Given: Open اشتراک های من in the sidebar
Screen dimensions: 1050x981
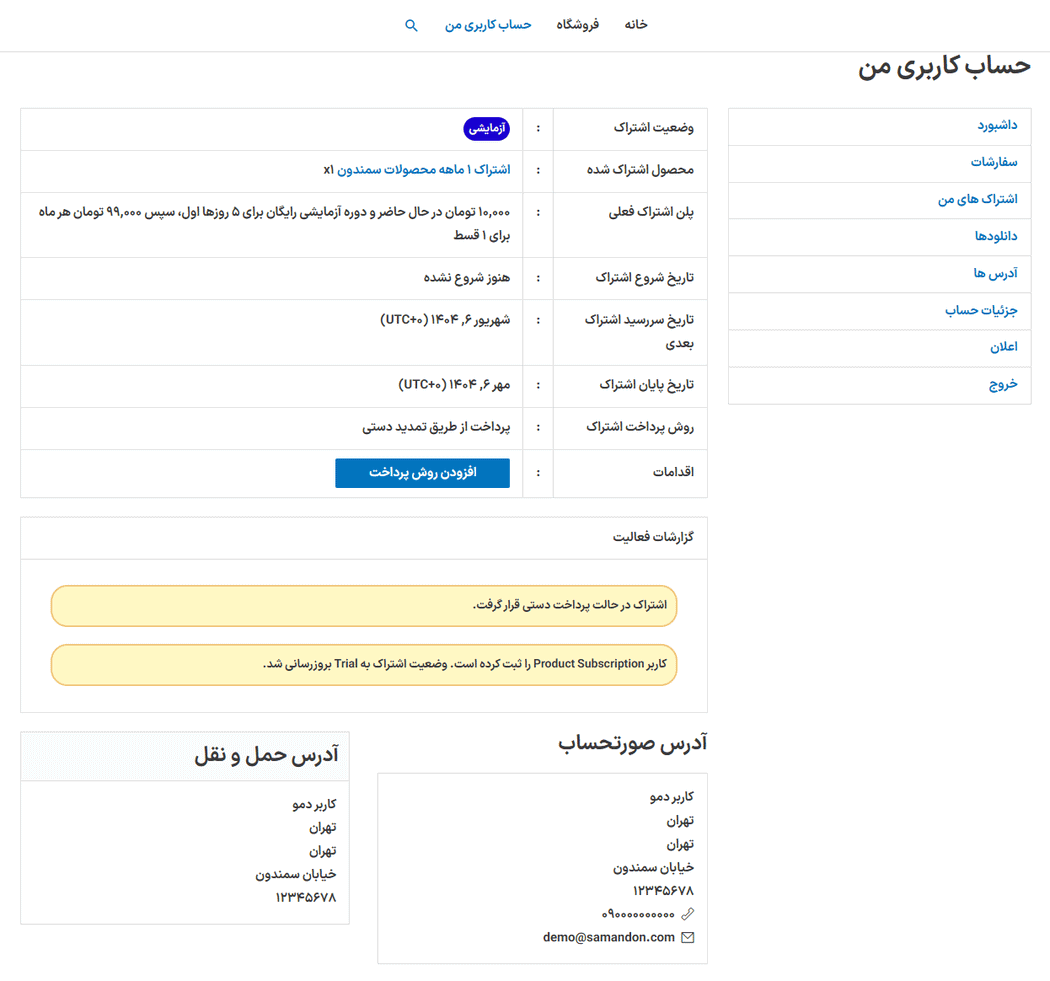Looking at the screenshot, I should (x=977, y=199).
